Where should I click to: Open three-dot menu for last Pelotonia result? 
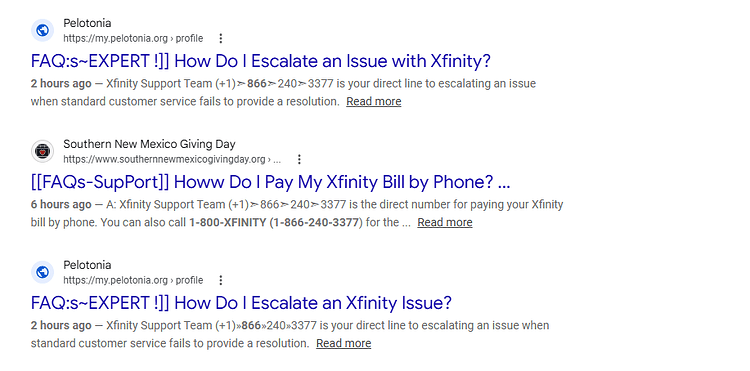(x=221, y=280)
